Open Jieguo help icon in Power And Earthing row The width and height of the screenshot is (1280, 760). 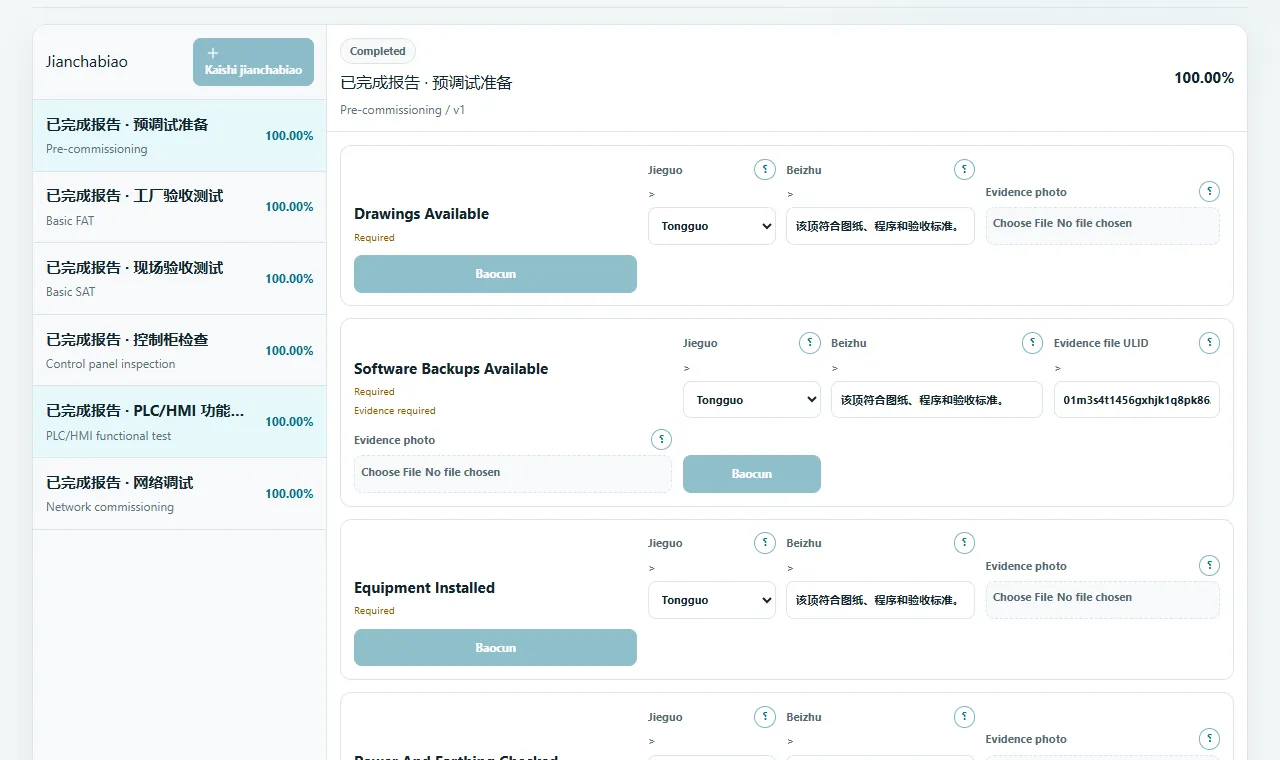click(x=765, y=717)
